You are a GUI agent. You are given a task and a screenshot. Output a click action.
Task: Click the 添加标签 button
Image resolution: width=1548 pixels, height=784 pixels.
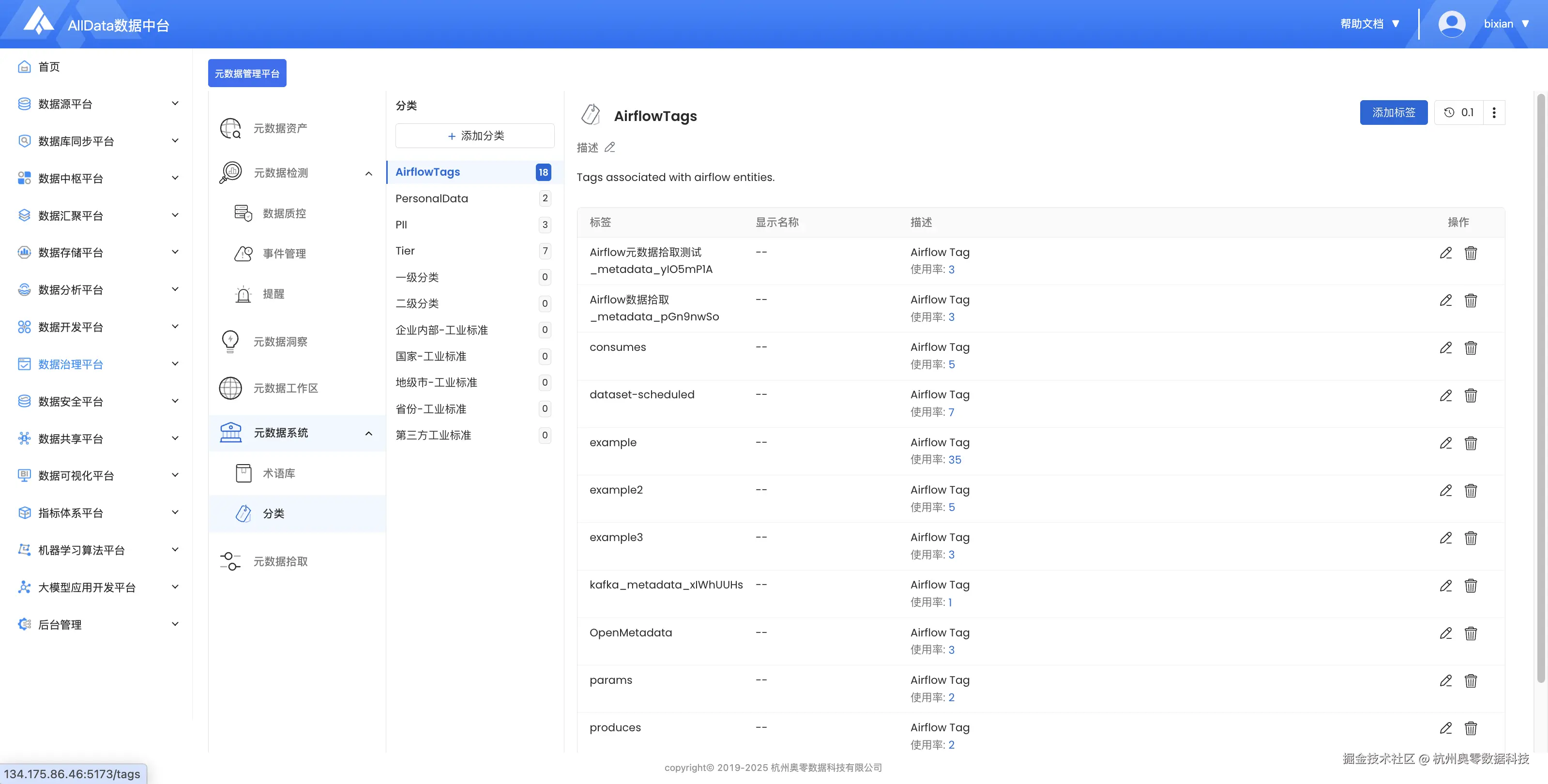tap(1393, 112)
